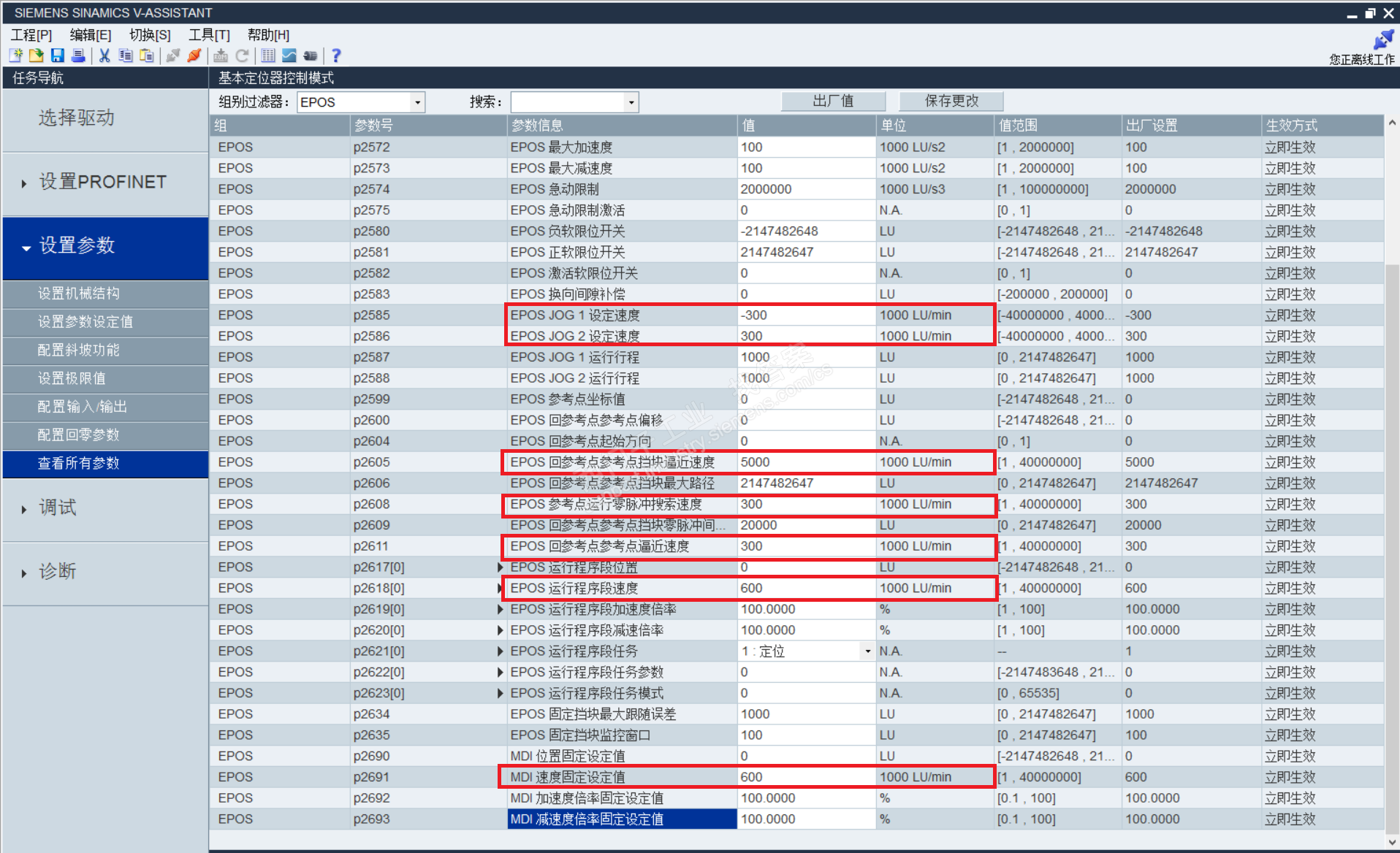
Task: Open the 编辑[E] menu
Action: click(x=91, y=35)
